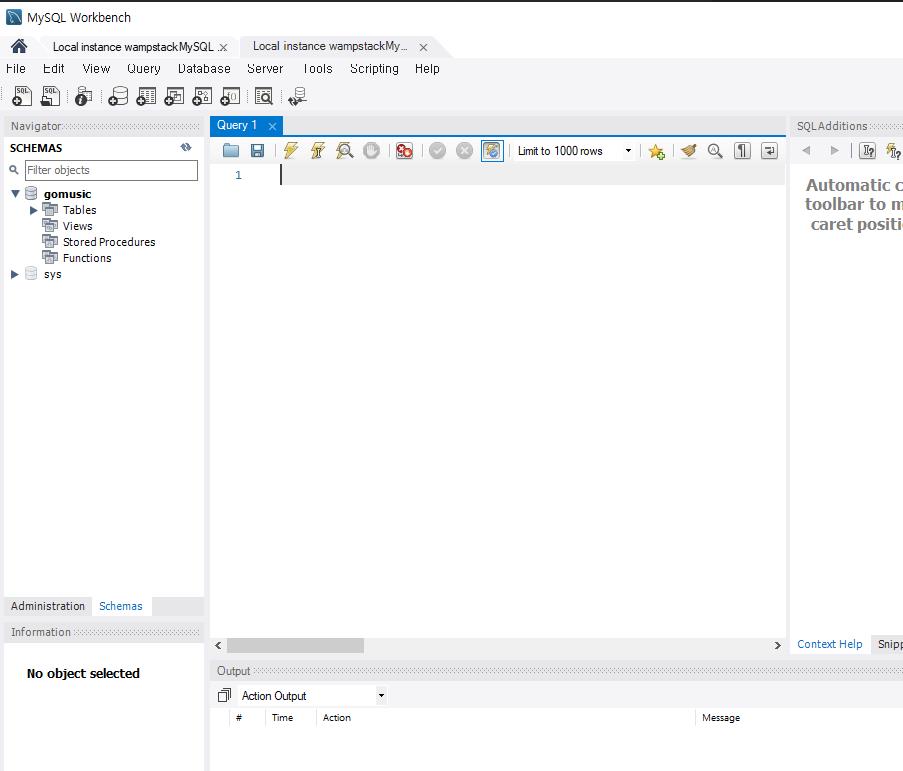Click the editor scroll left arrow
Screen dimensions: 903x771
point(218,645)
